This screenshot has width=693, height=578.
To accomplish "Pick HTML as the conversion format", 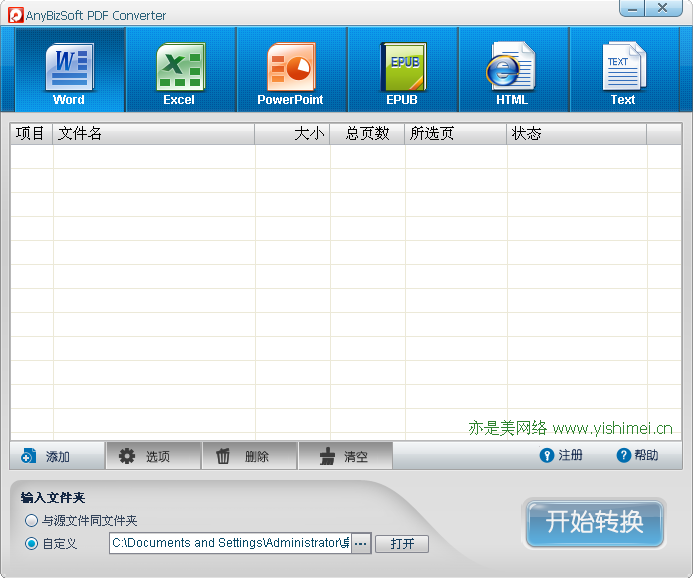I will pos(514,70).
